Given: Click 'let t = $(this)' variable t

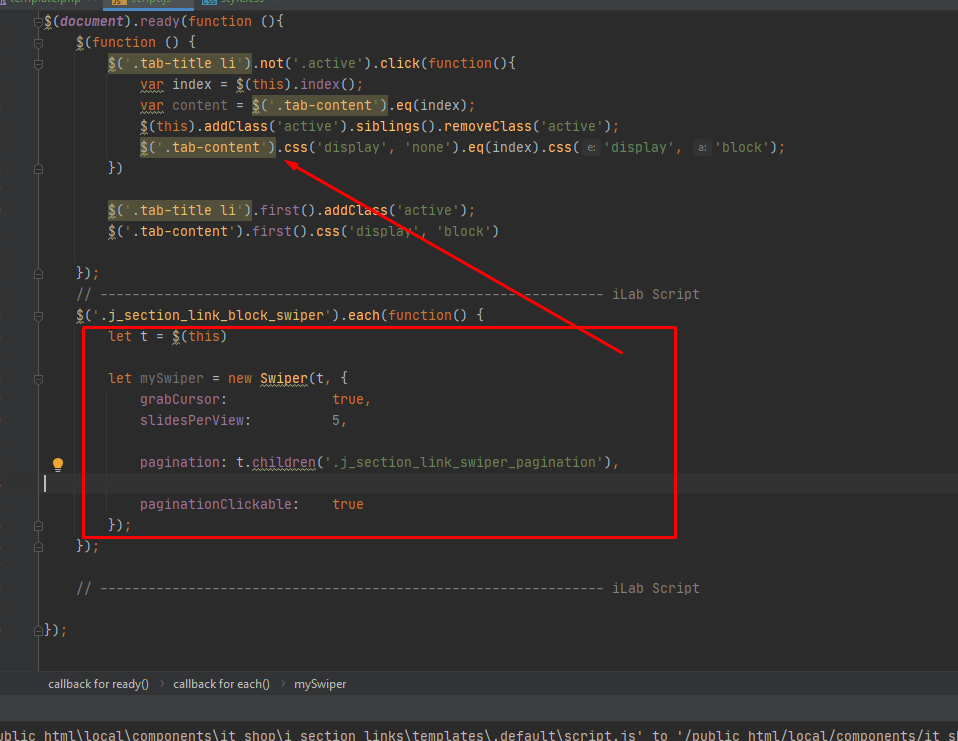Looking at the screenshot, I should pyautogui.click(x=144, y=337).
